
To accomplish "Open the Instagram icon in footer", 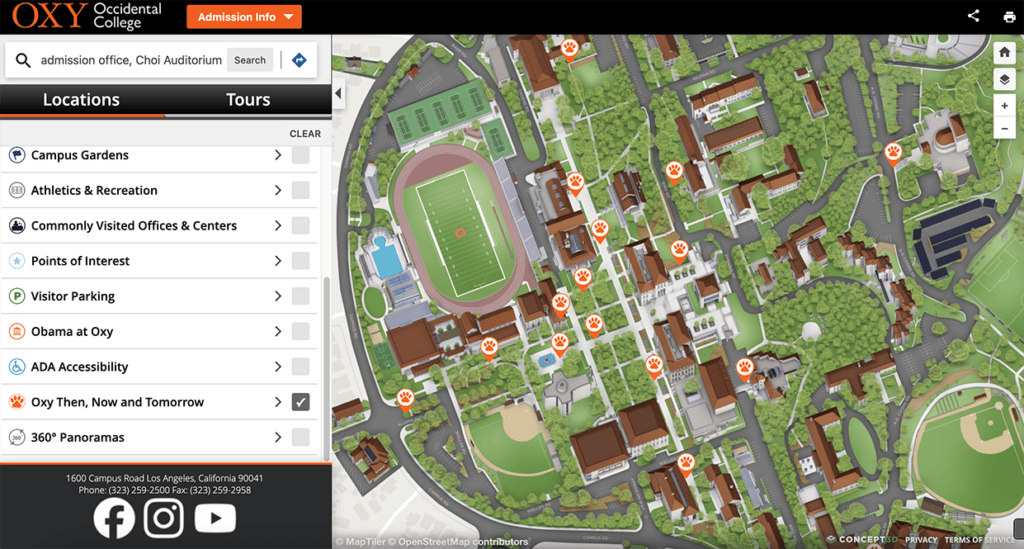I will coord(165,517).
